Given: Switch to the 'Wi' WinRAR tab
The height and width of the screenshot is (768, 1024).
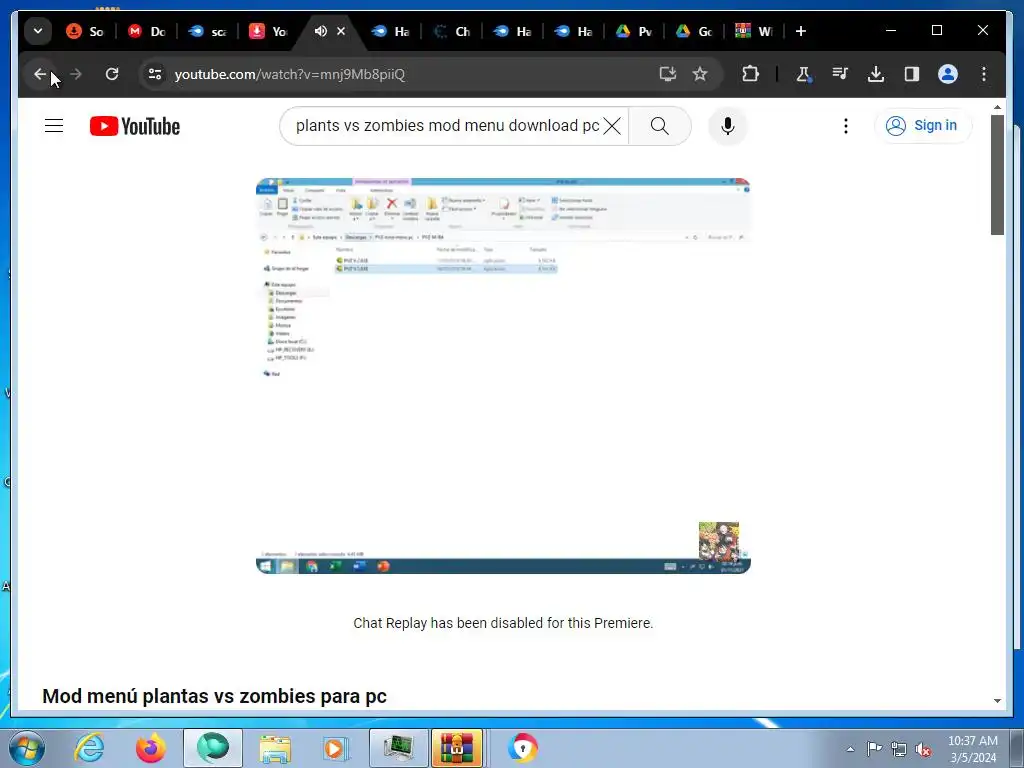Looking at the screenshot, I should pyautogui.click(x=755, y=31).
